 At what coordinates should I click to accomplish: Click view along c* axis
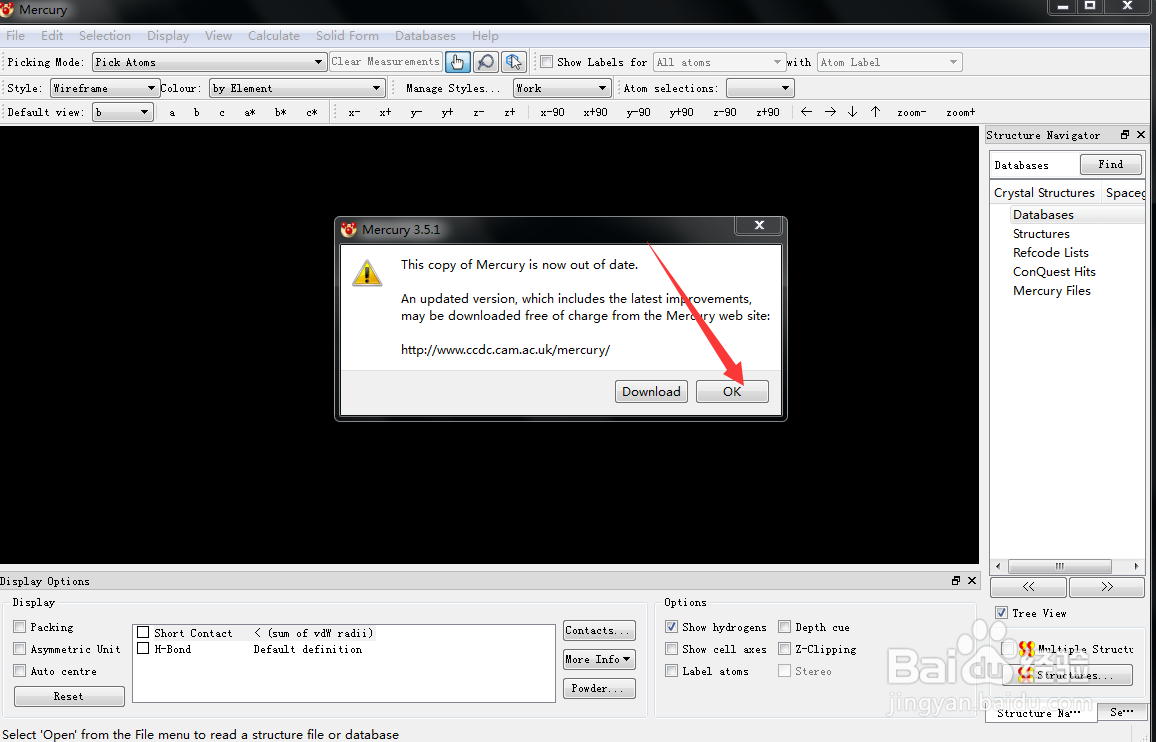click(x=312, y=113)
